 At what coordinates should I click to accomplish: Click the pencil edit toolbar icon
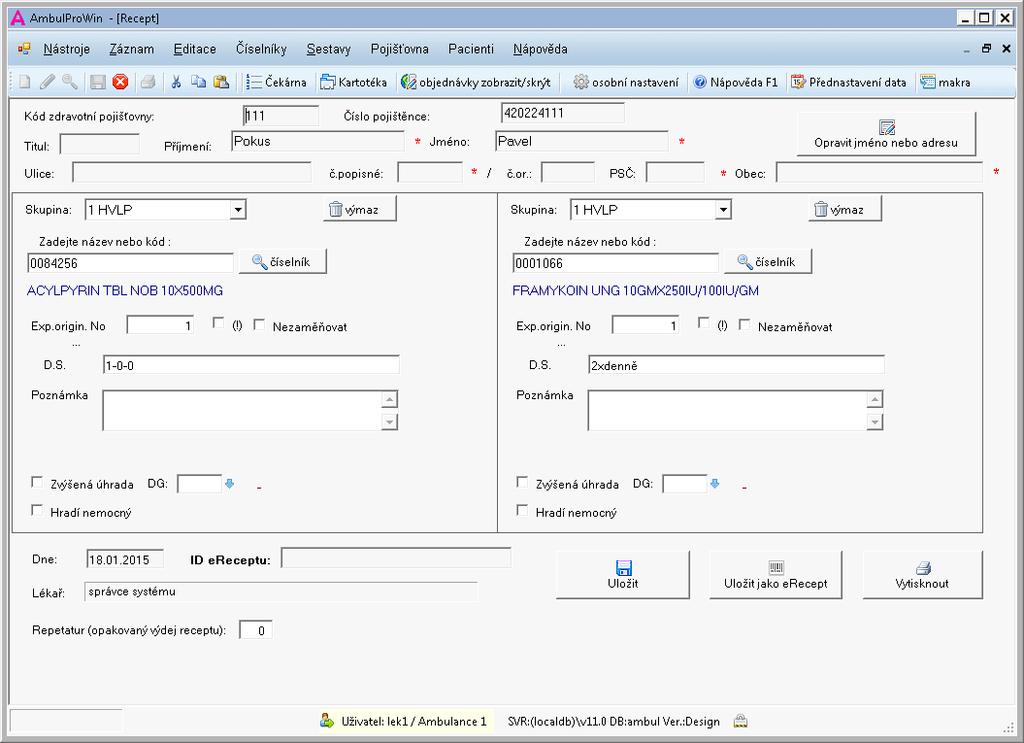47,82
